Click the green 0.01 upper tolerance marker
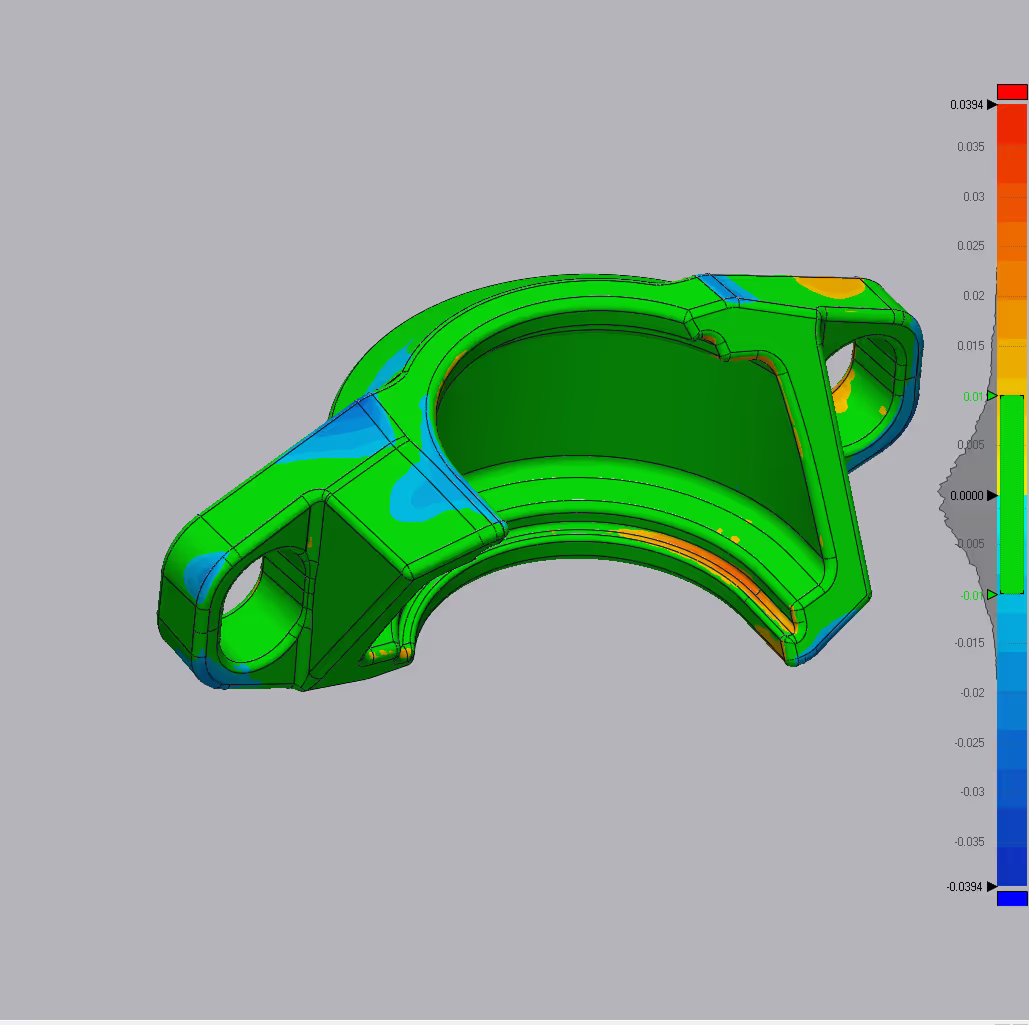This screenshot has height=1025, width=1029. pyautogui.click(x=992, y=396)
